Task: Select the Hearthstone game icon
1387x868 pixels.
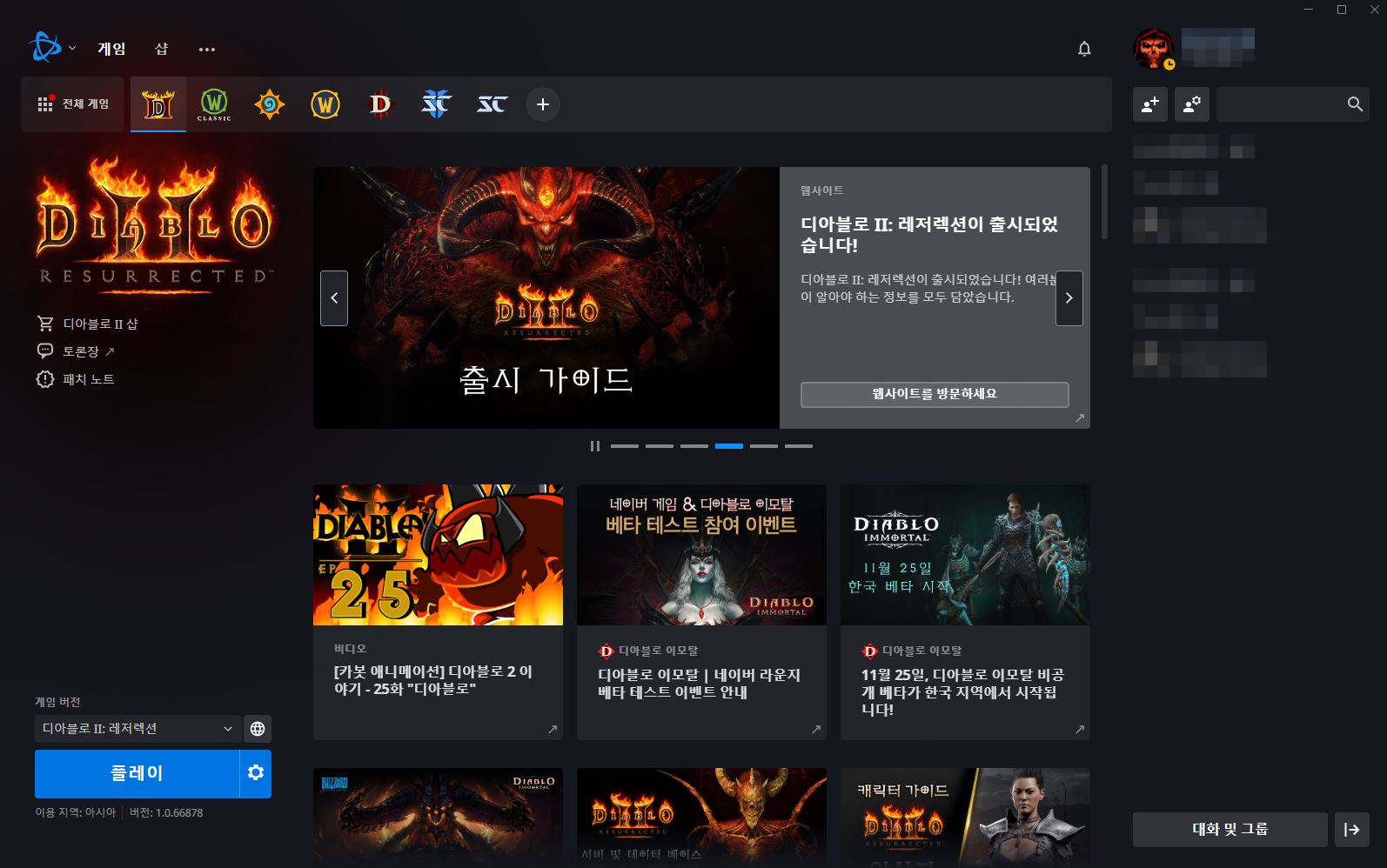Action: click(269, 105)
